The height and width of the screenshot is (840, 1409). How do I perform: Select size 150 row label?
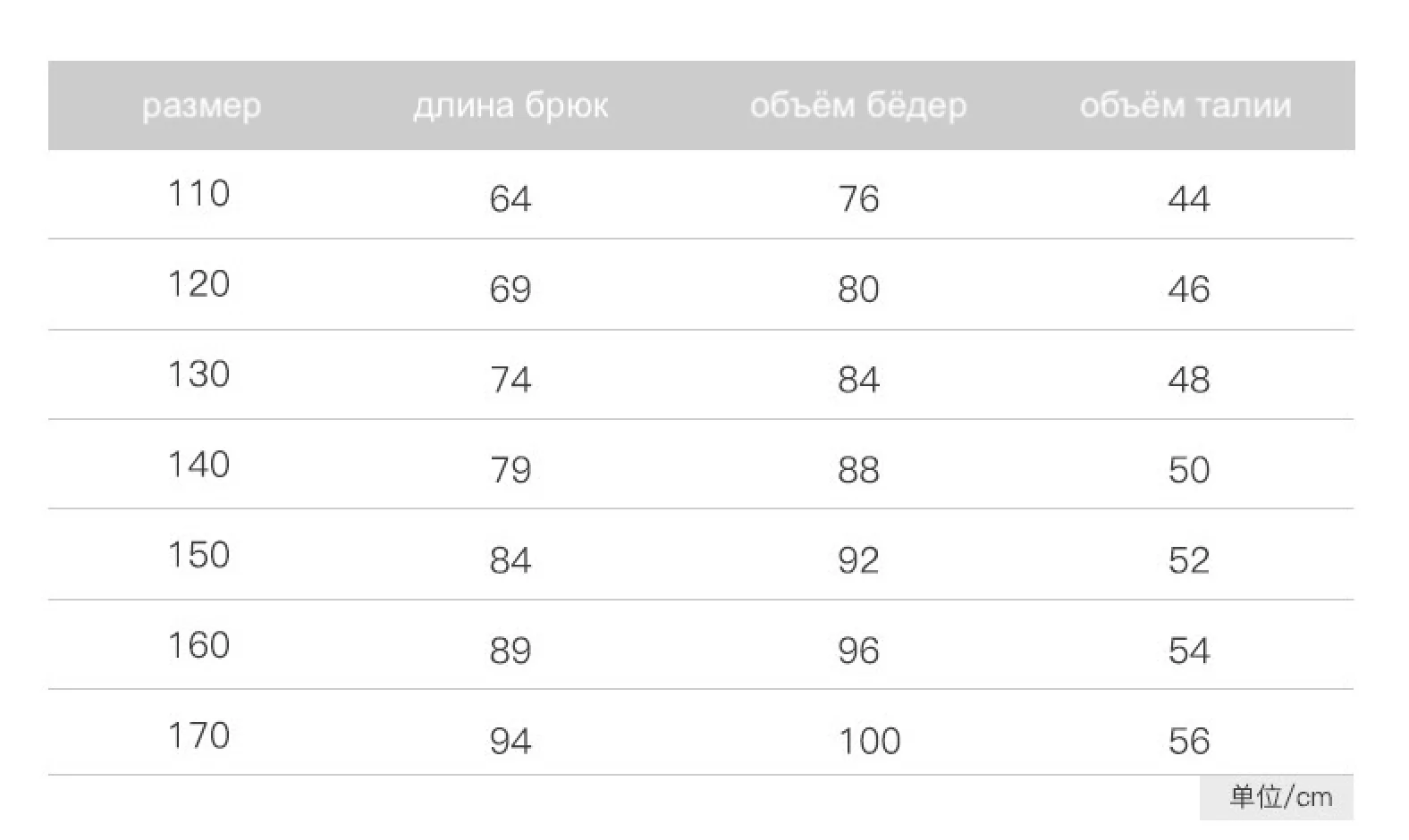(x=198, y=555)
